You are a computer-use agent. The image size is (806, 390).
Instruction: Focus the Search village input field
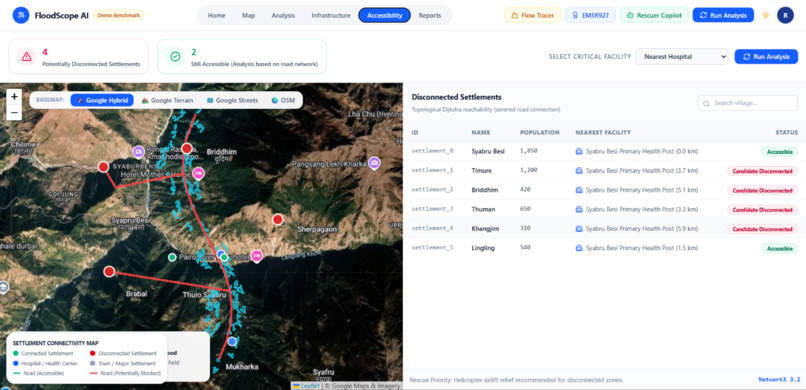point(747,103)
